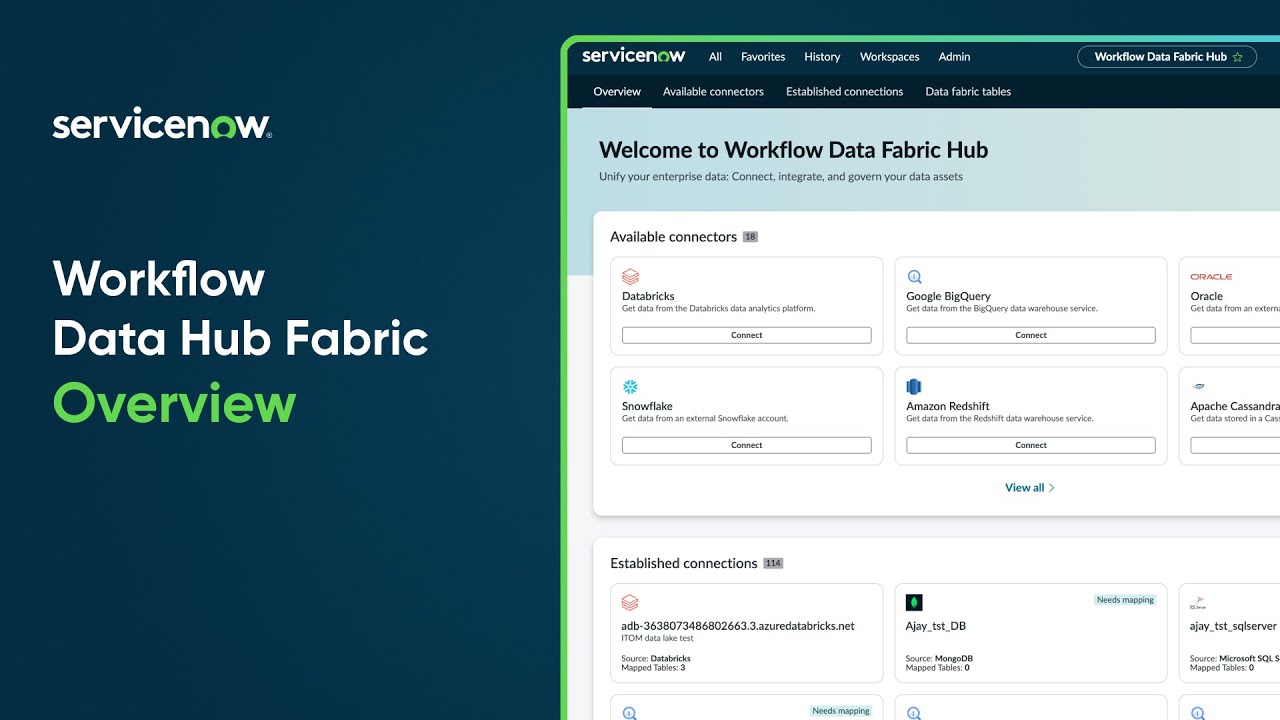The width and height of the screenshot is (1280, 720).
Task: Click the Databricks connector icon
Action: point(630,277)
